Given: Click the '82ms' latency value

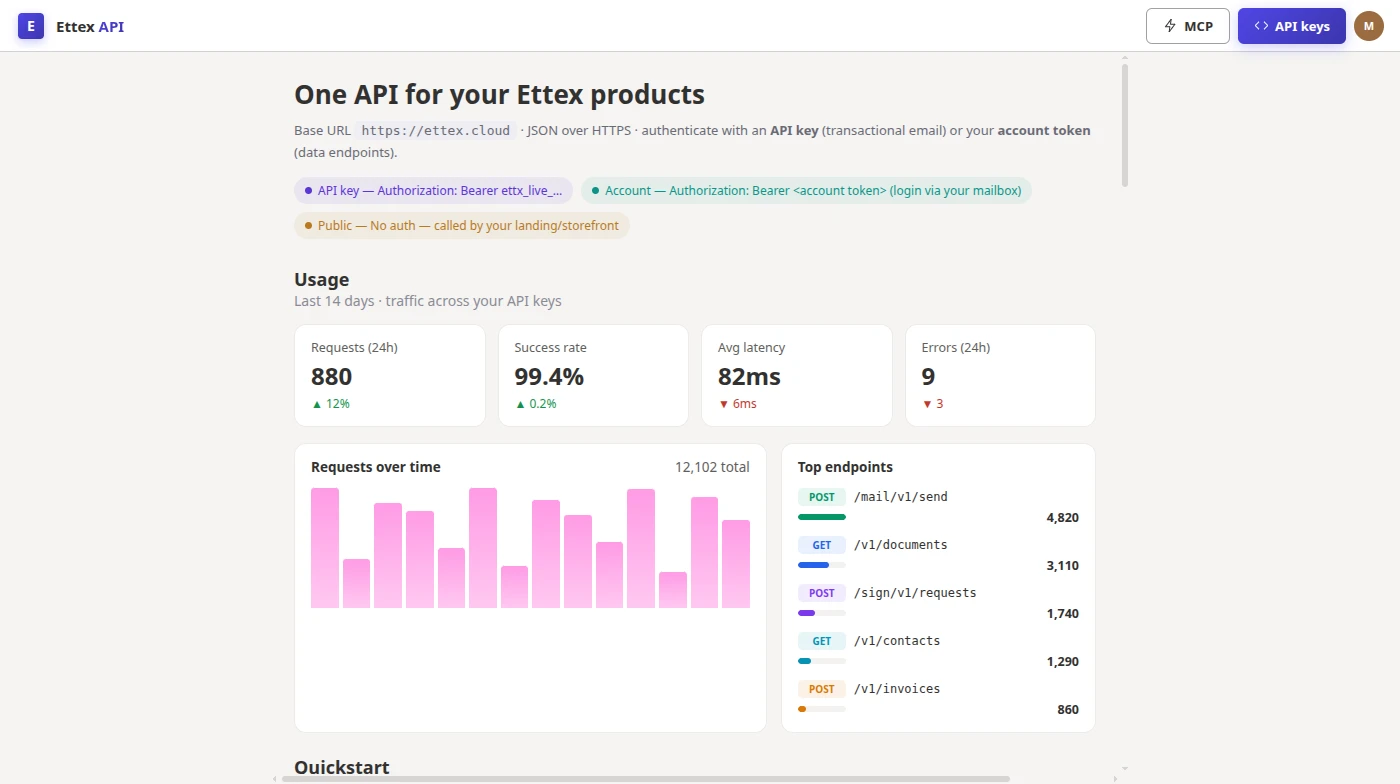Looking at the screenshot, I should [x=749, y=377].
